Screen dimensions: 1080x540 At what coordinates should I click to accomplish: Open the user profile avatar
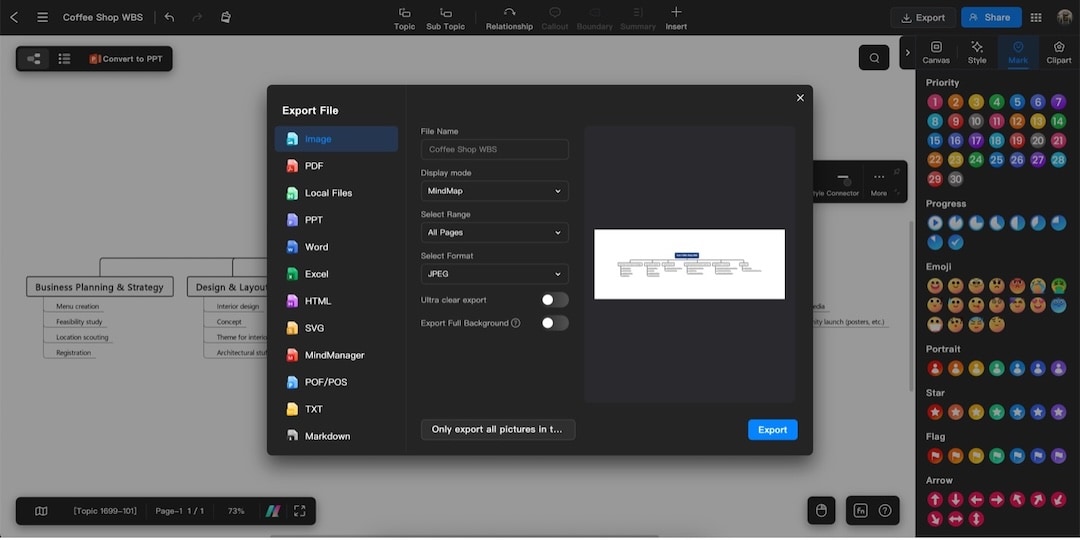coord(1065,18)
